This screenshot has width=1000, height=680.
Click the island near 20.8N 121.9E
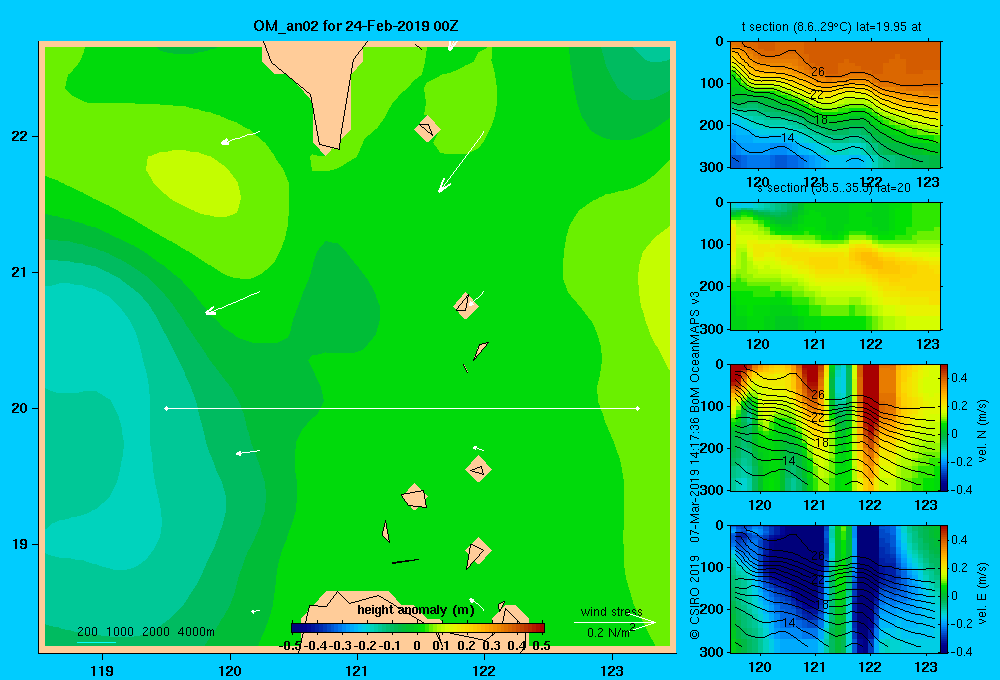(466, 306)
